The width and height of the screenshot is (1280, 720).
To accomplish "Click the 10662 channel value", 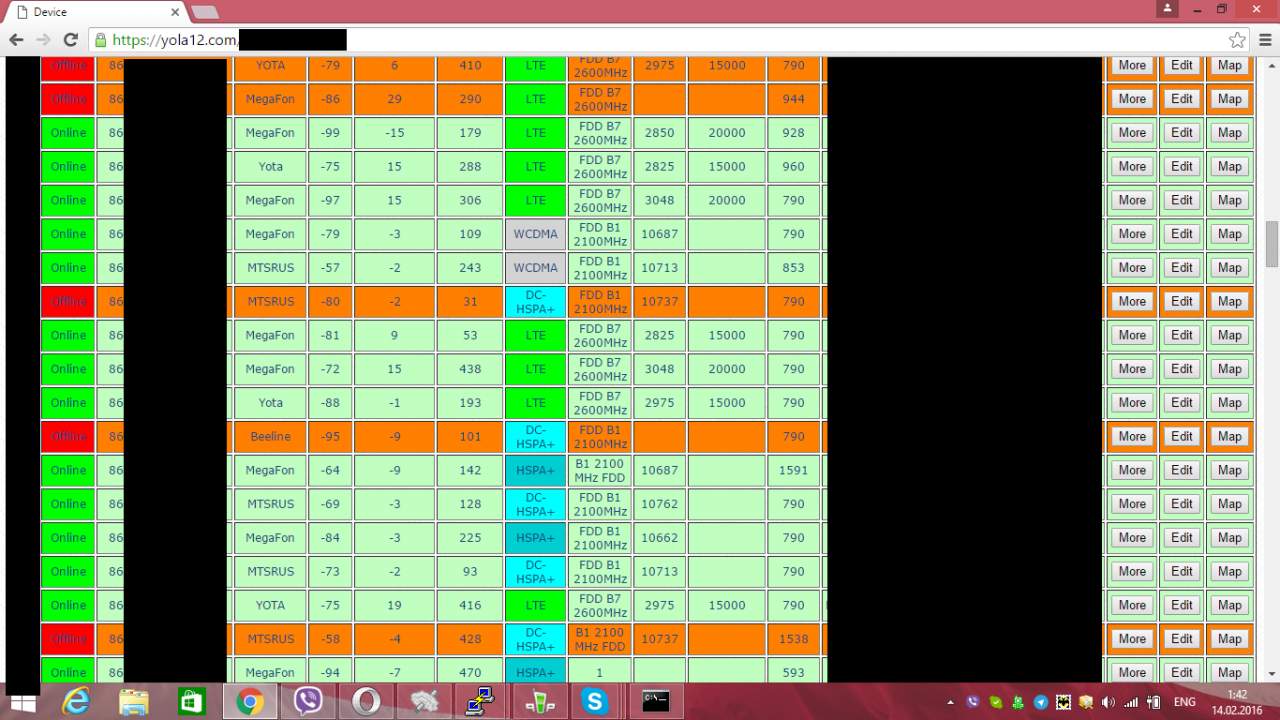I will point(659,538).
